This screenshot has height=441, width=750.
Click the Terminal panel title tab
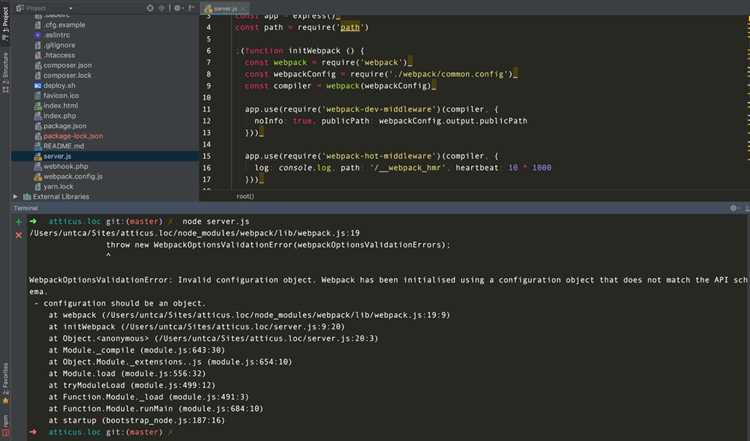click(x=26, y=208)
